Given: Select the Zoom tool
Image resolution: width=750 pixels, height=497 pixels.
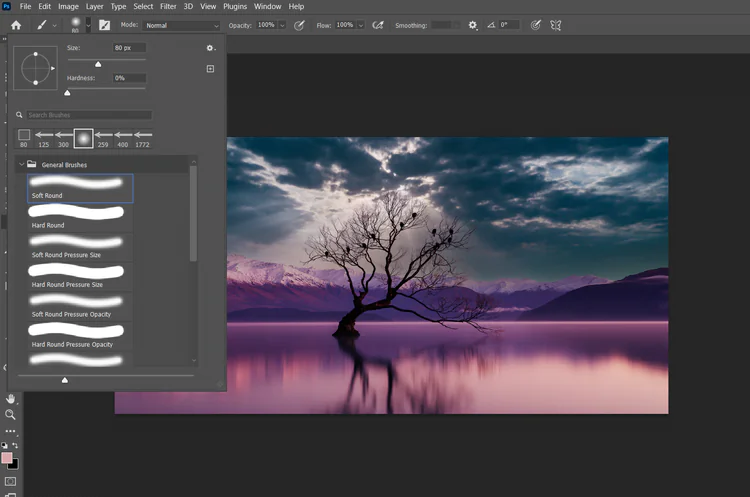Looking at the screenshot, I should pos(11,414).
